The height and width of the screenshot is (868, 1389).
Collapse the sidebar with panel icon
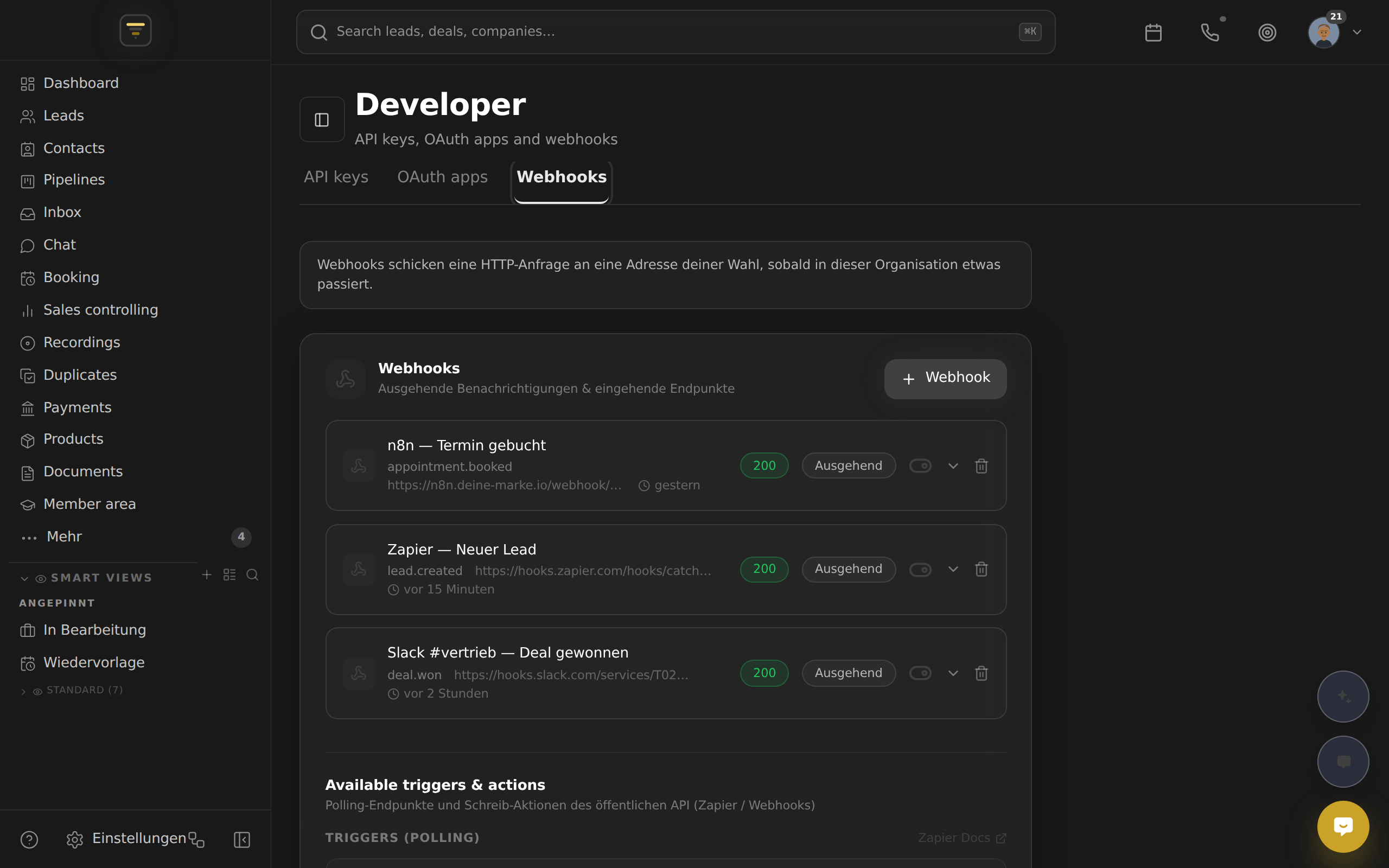(x=241, y=840)
